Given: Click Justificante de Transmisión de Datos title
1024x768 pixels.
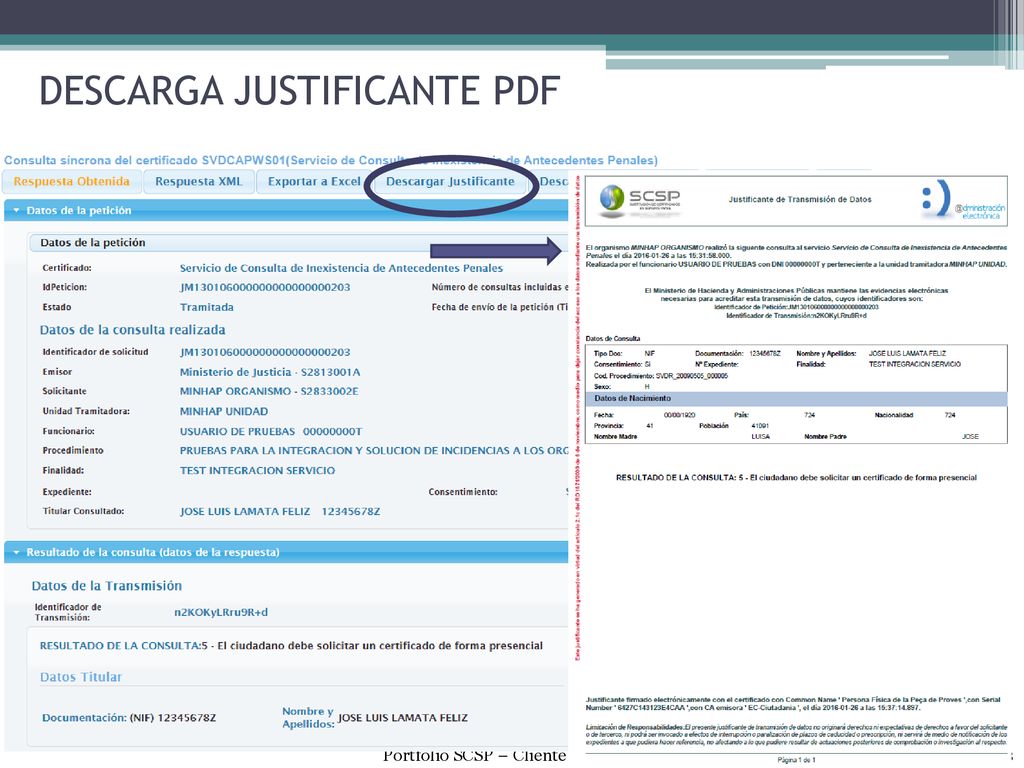Looking at the screenshot, I should [x=800, y=200].
